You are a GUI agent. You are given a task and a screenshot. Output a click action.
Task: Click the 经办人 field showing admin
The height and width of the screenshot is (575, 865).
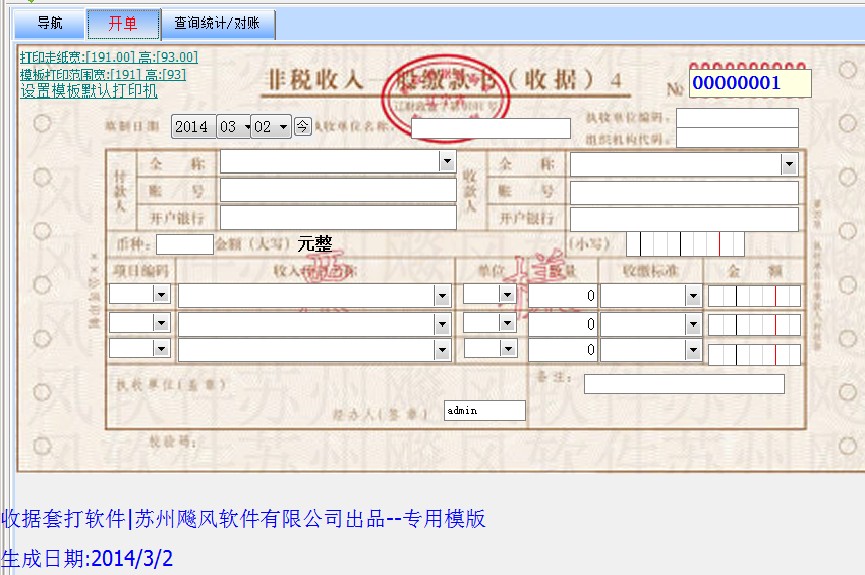point(484,410)
